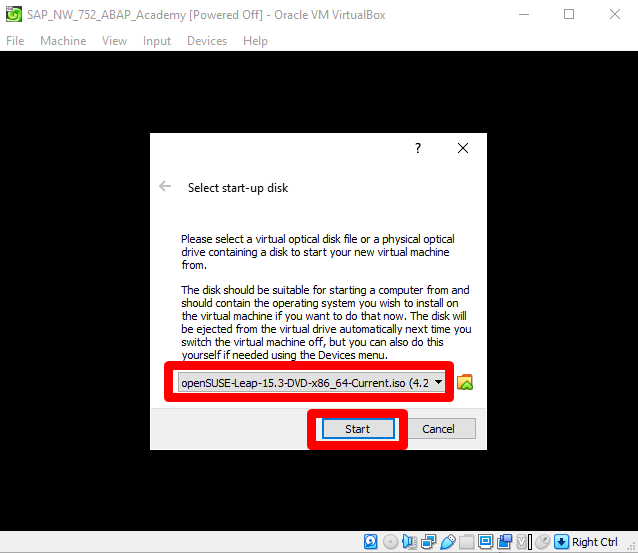This screenshot has width=638, height=553.
Task: Click the network adapters status icon
Action: pyautogui.click(x=428, y=542)
